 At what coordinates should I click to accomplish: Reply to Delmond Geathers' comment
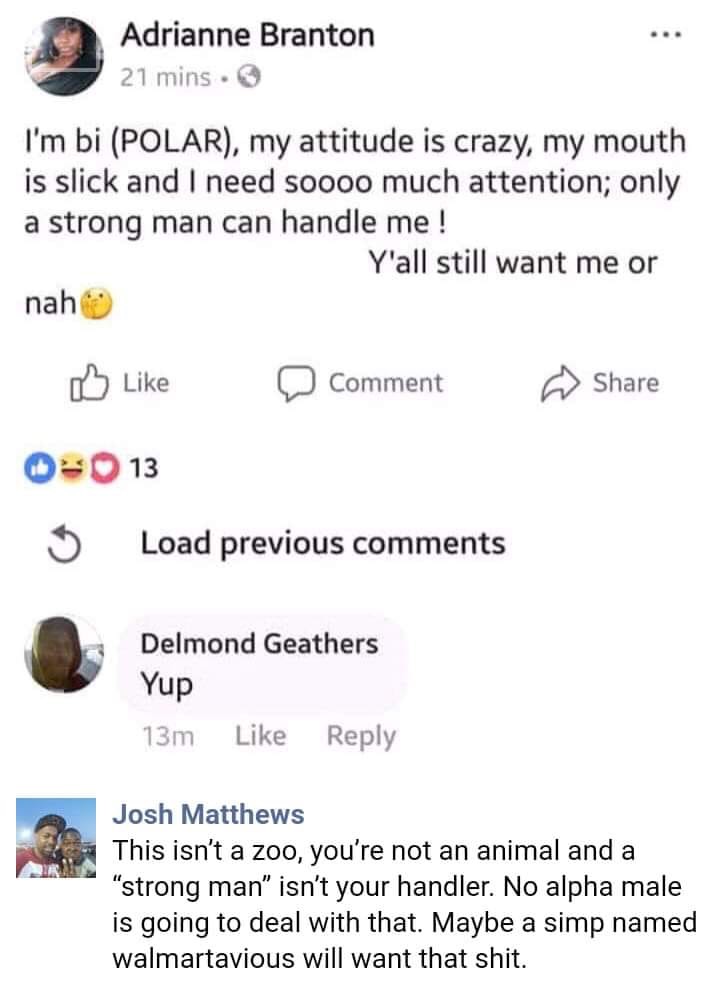click(361, 736)
